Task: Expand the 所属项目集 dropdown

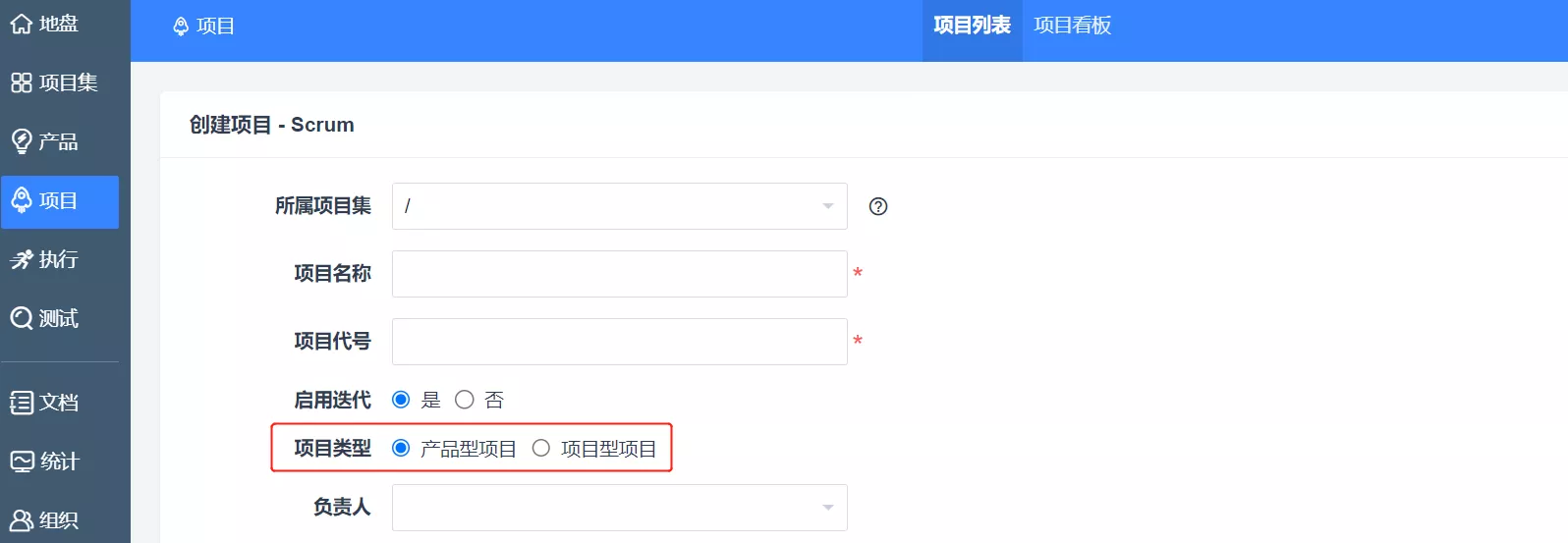Action: pos(619,206)
